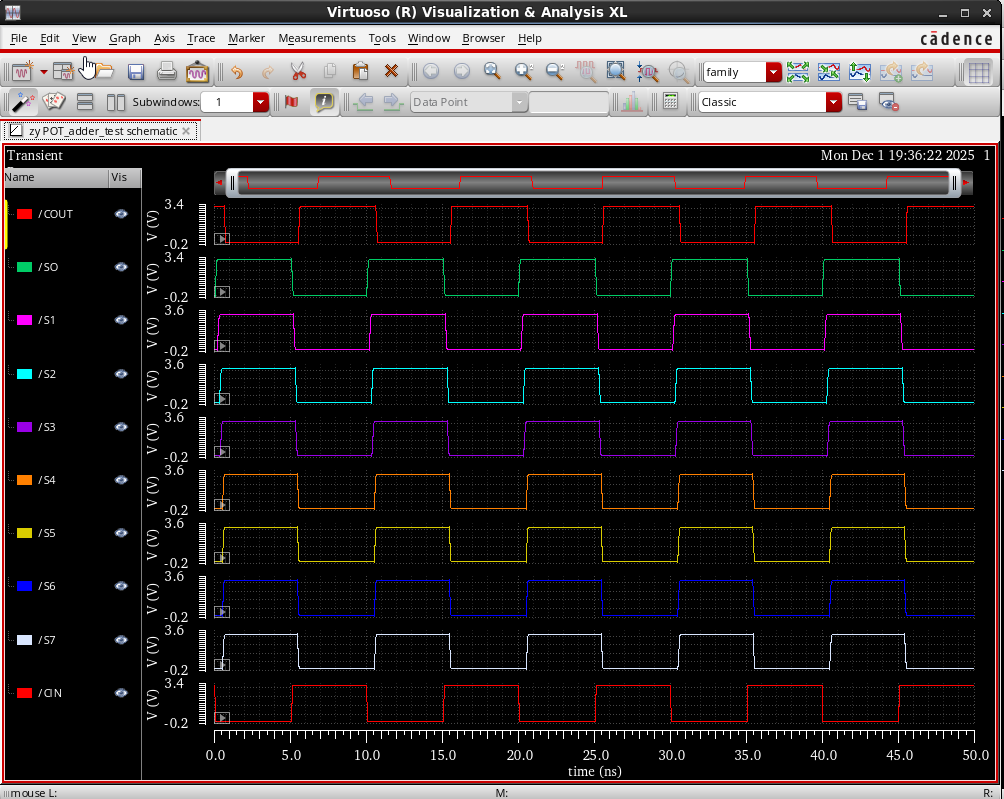Click the yellow /S5 color swatch

click(24, 534)
